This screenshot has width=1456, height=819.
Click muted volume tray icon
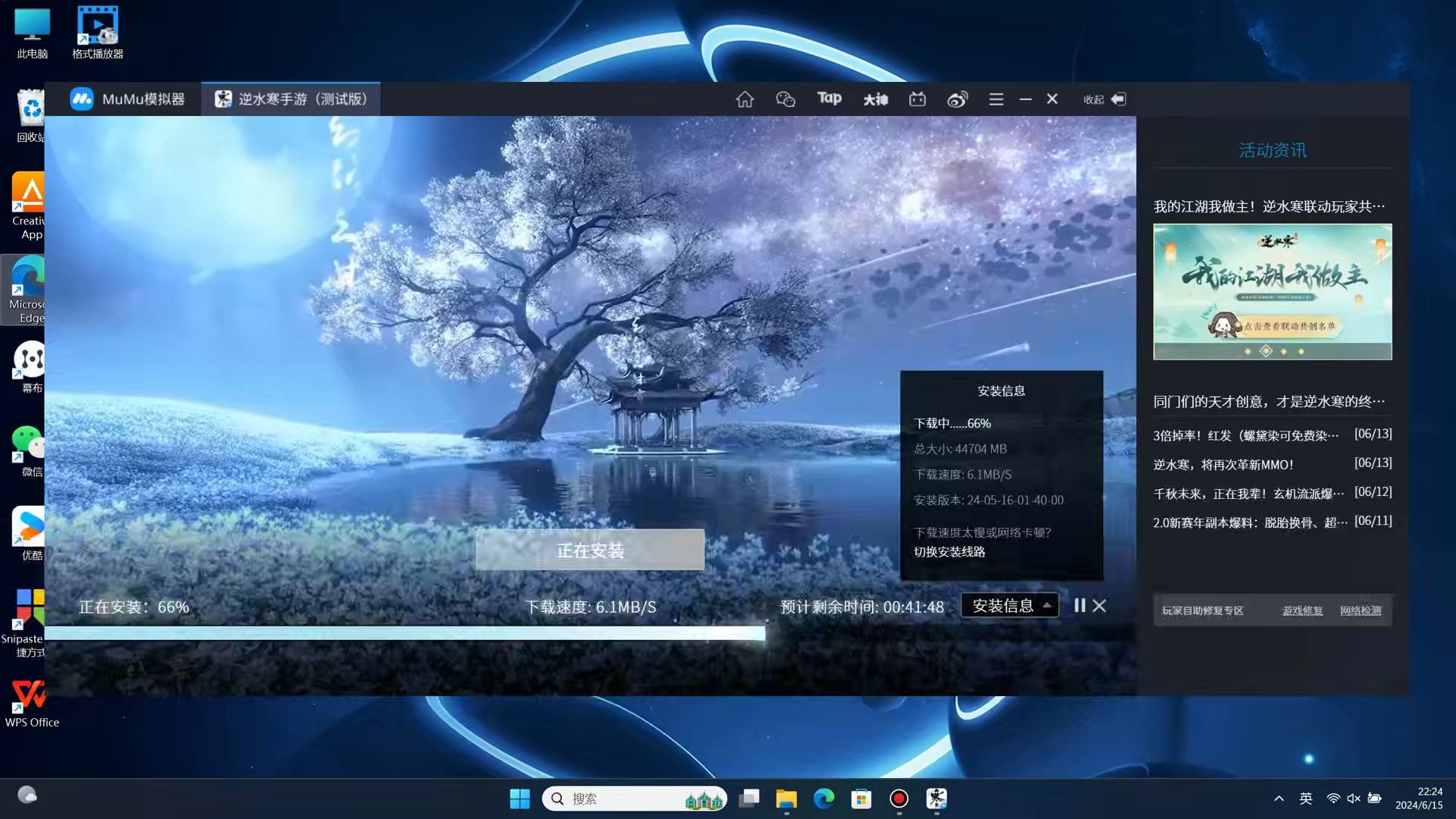pyautogui.click(x=1353, y=799)
